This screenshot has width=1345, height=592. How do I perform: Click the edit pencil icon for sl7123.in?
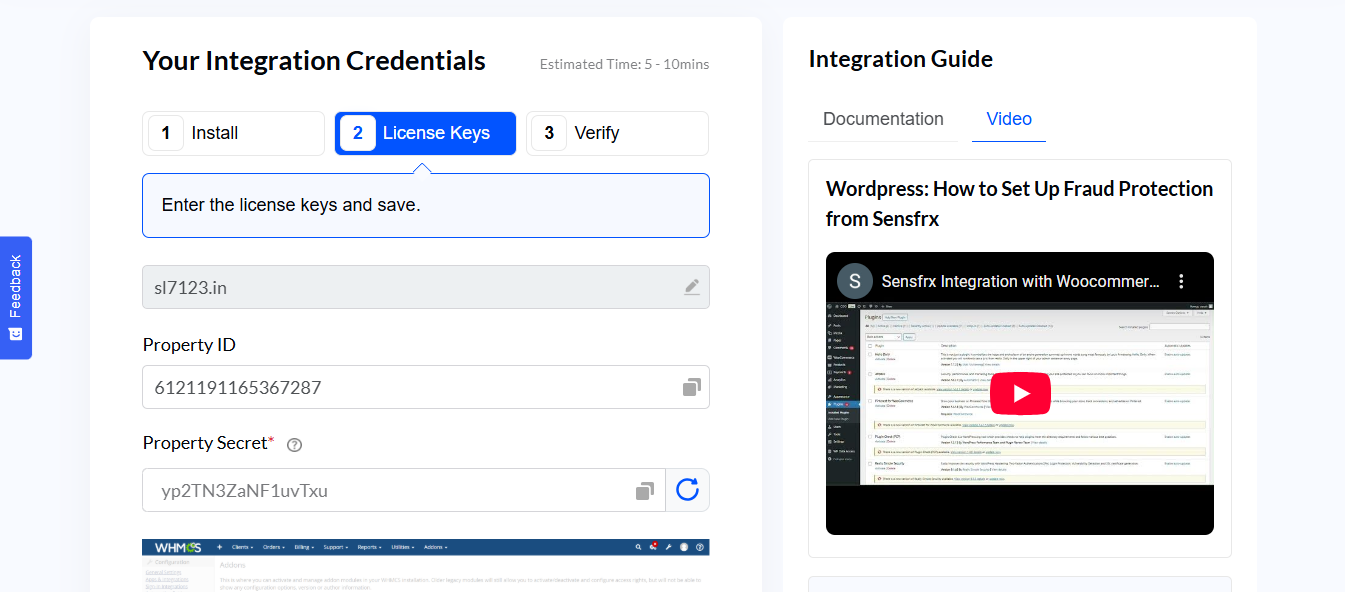[692, 287]
